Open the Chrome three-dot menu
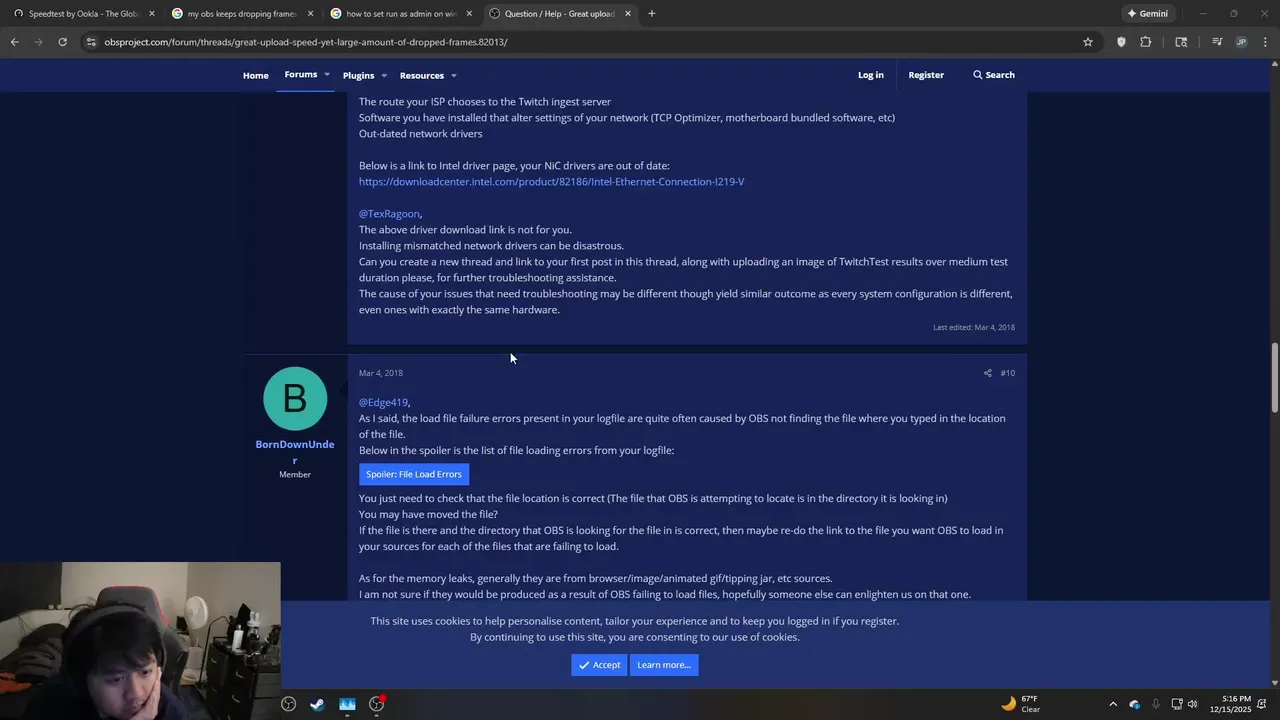Viewport: 1280px width, 720px height. click(x=1266, y=42)
